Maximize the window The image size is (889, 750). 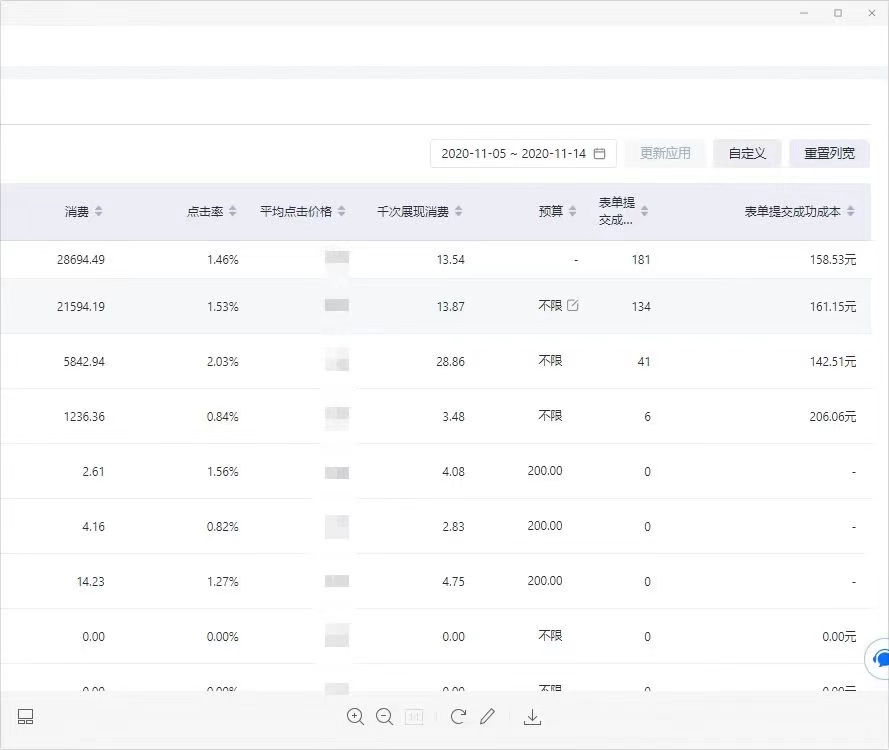(x=838, y=13)
